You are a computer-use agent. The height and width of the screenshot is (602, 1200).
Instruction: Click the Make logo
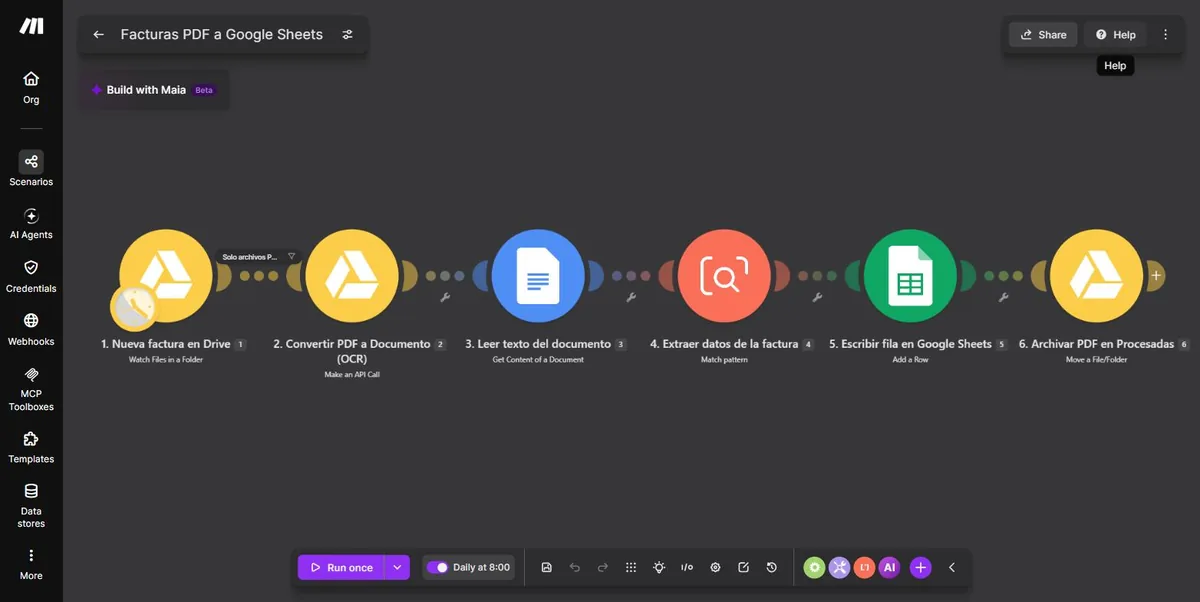[x=31, y=26]
